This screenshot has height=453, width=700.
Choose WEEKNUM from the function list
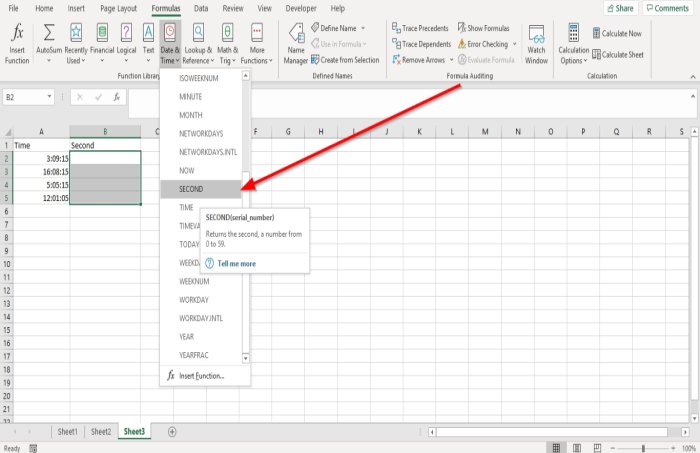tap(201, 281)
